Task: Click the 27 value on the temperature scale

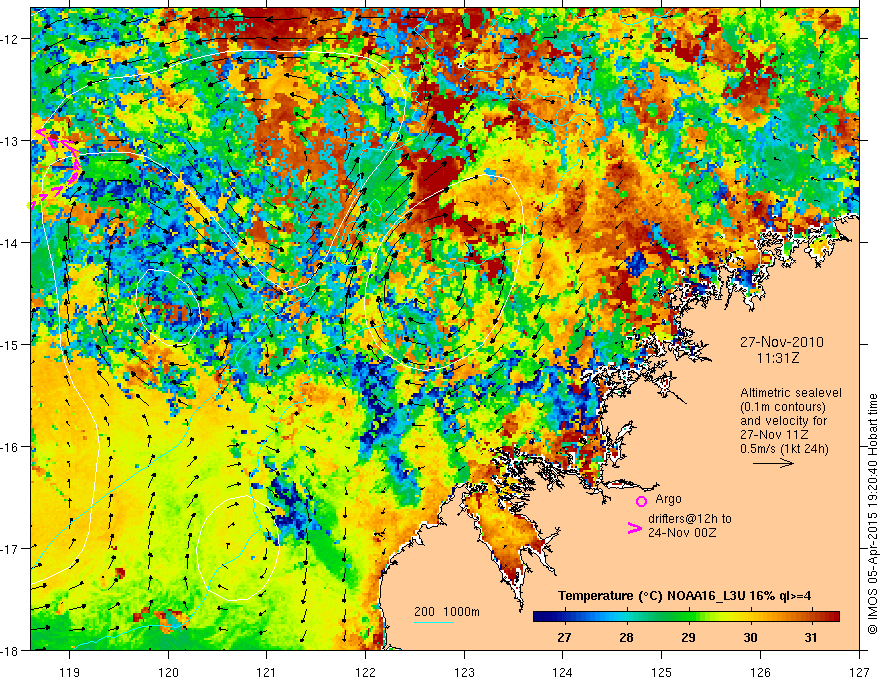Action: coord(564,637)
